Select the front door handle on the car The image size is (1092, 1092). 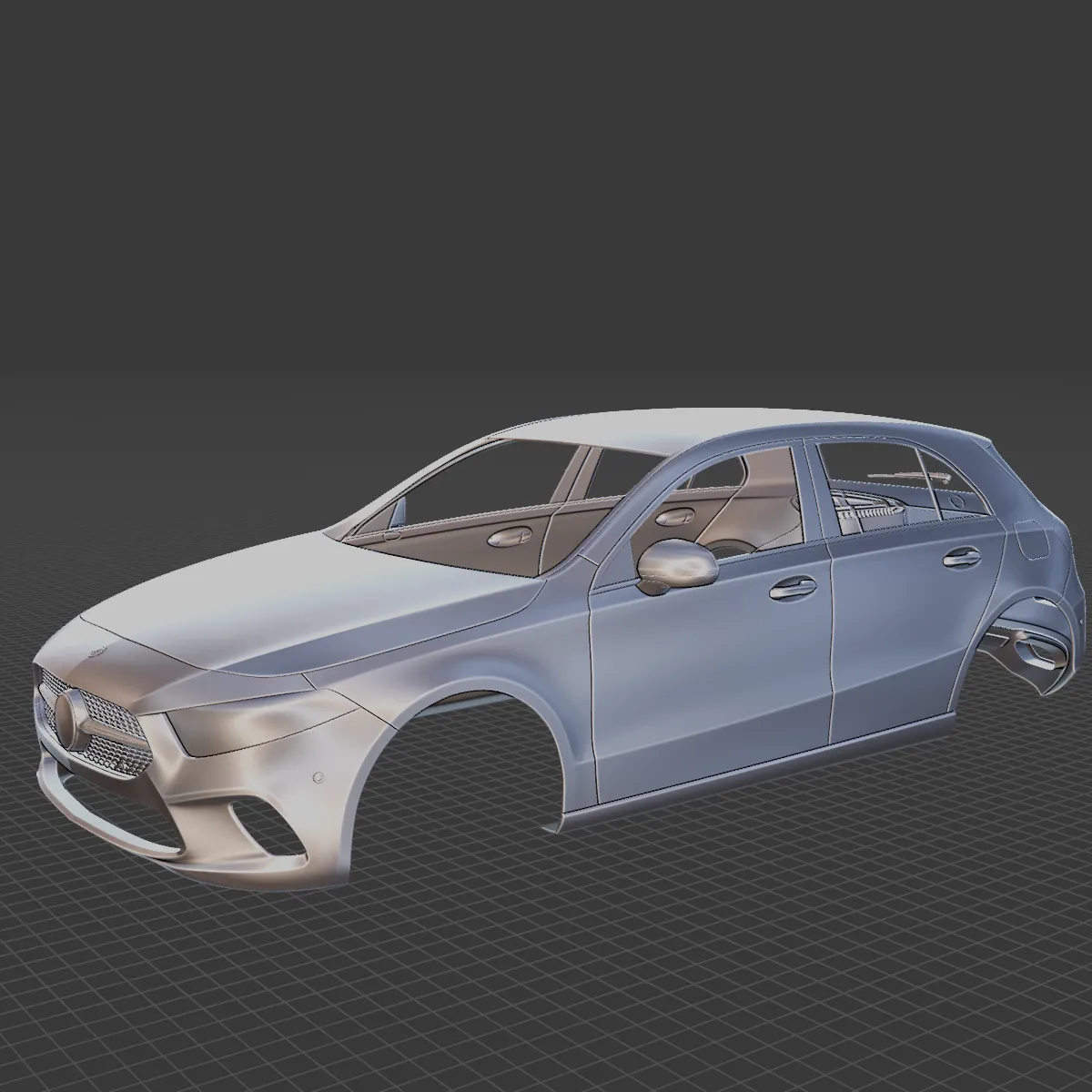click(793, 589)
